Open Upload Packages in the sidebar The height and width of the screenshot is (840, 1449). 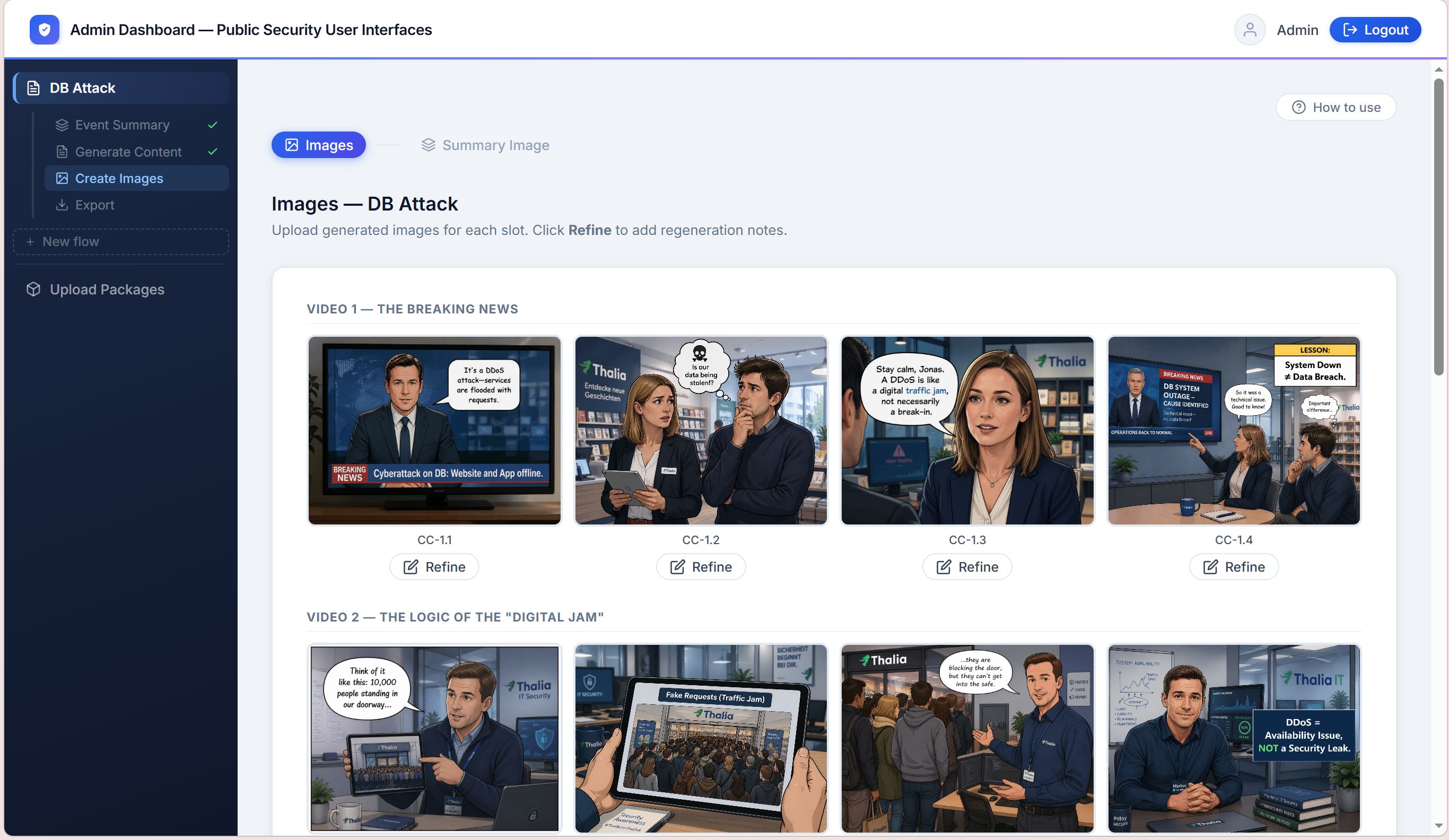coord(121,289)
